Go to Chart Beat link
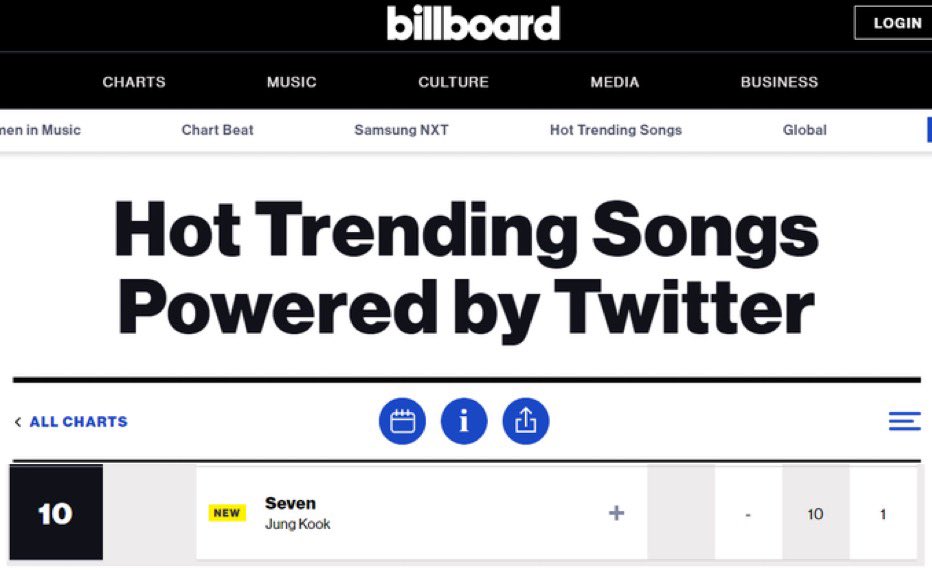The width and height of the screenshot is (932, 570). pyautogui.click(x=218, y=130)
